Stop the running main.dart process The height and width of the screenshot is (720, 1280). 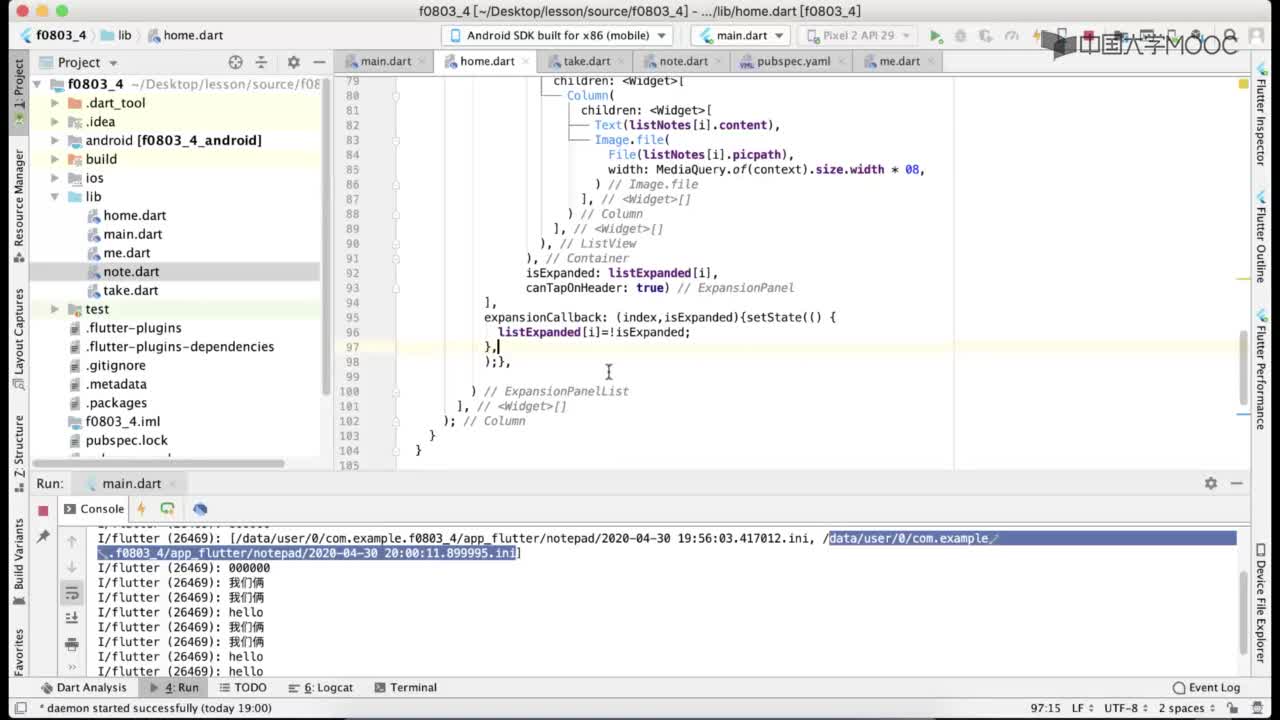click(43, 510)
